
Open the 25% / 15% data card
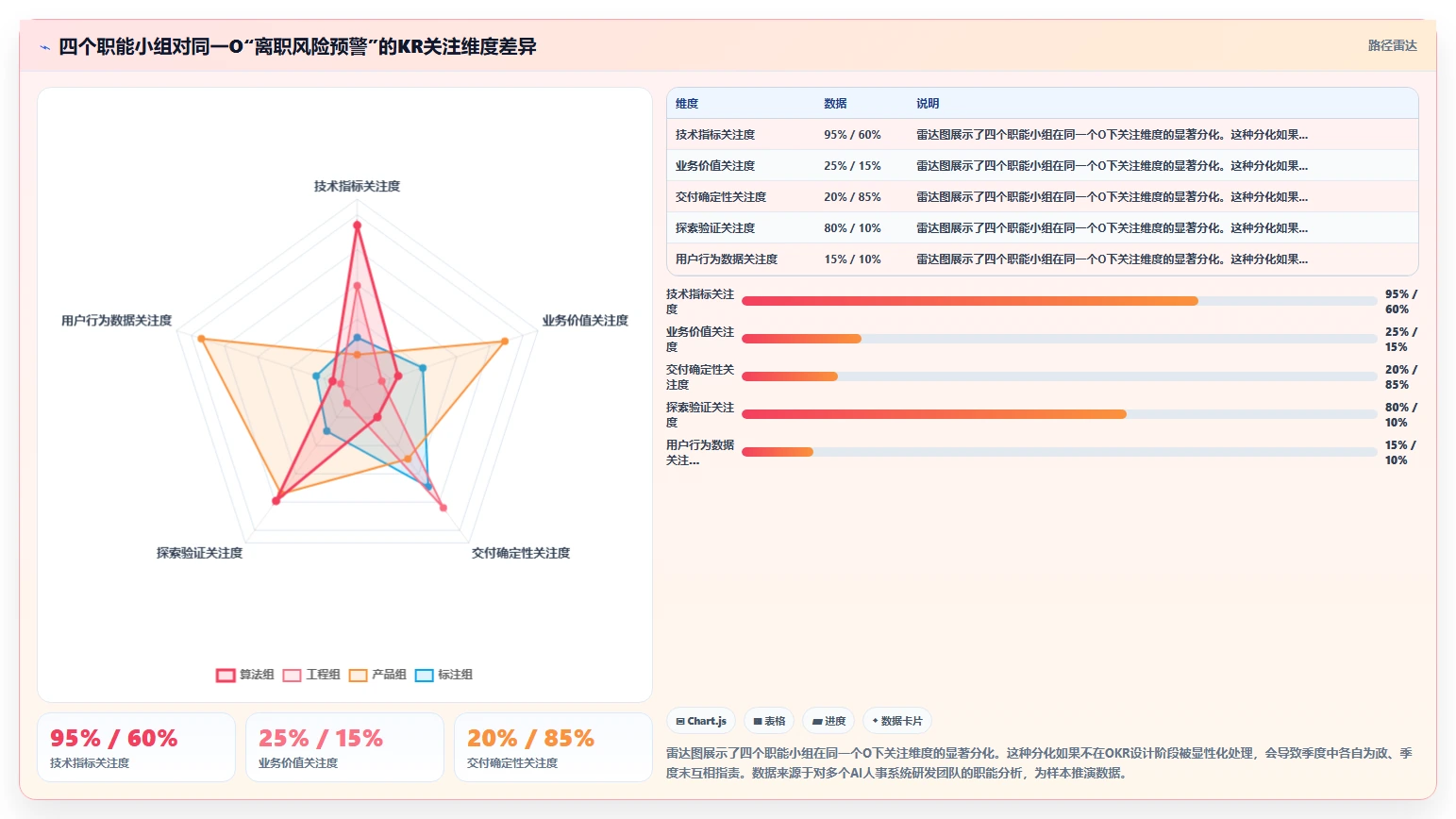click(344, 747)
